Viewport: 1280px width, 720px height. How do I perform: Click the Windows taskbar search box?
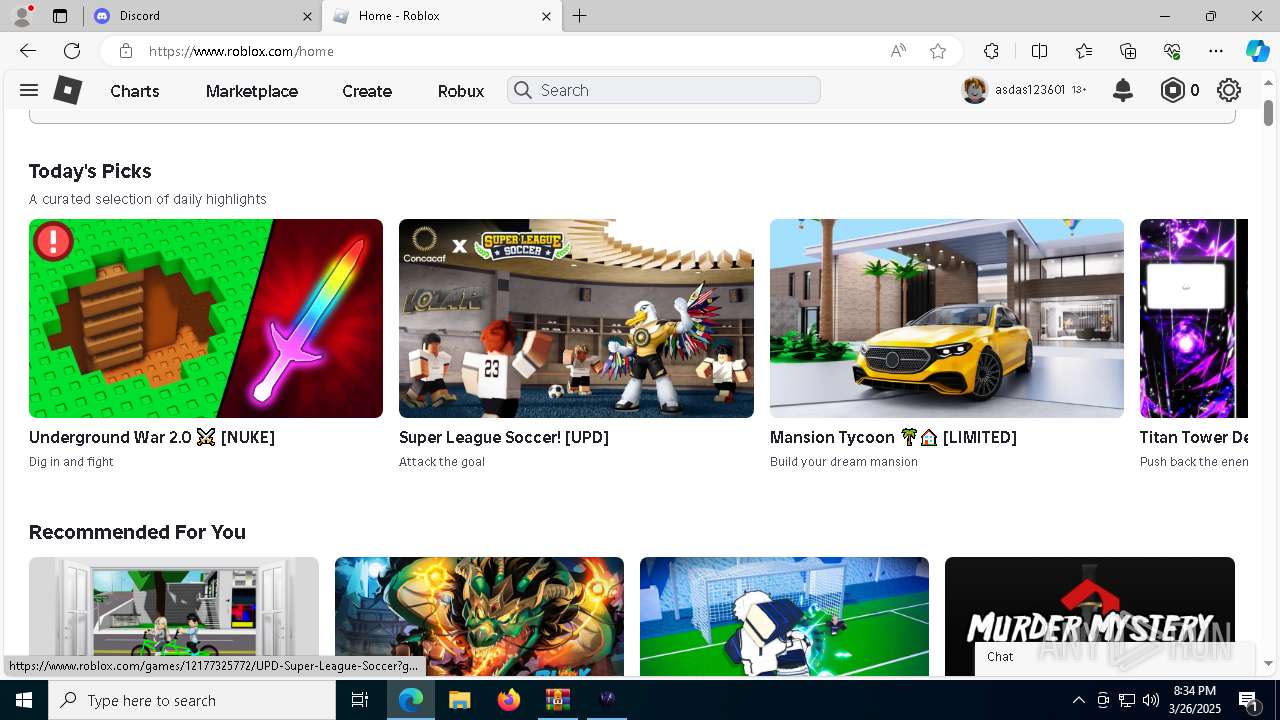click(x=192, y=700)
